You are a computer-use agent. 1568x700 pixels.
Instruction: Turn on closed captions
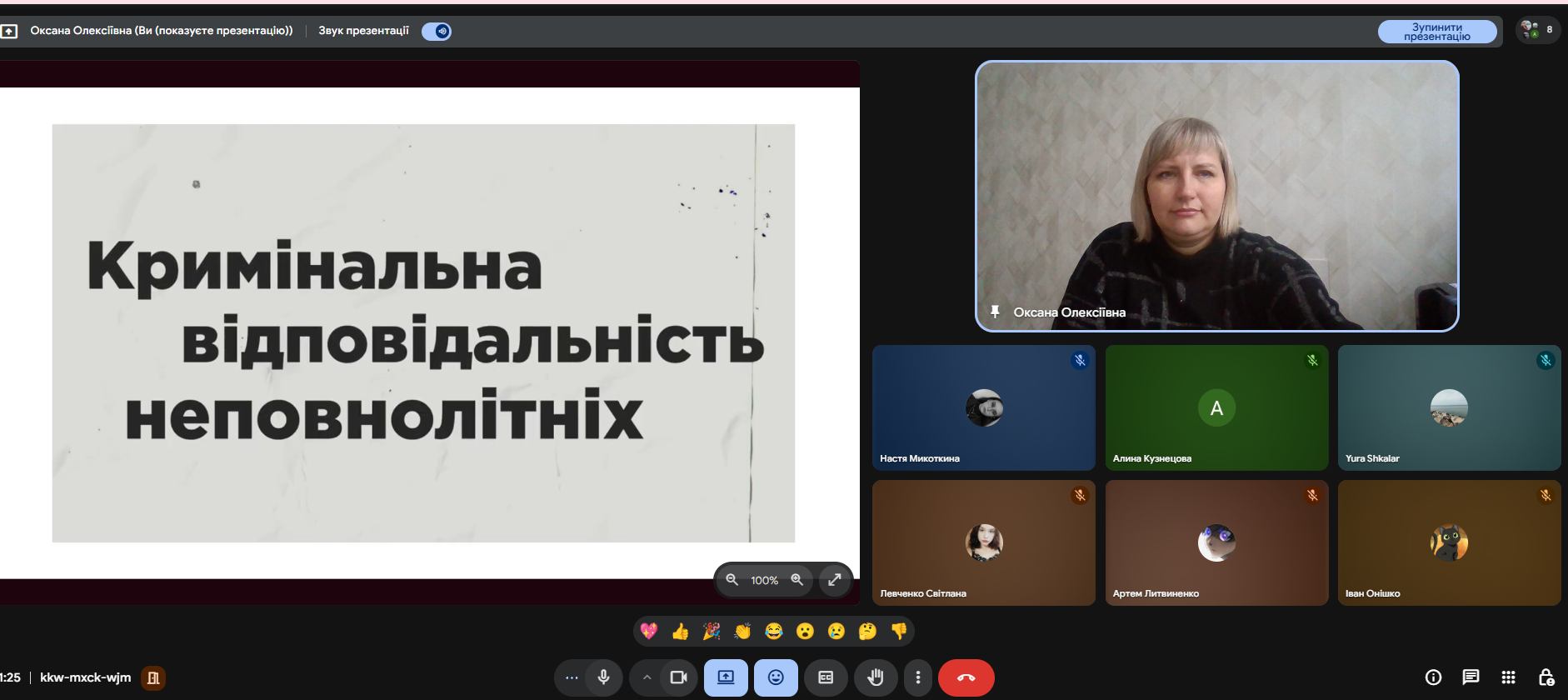(826, 677)
